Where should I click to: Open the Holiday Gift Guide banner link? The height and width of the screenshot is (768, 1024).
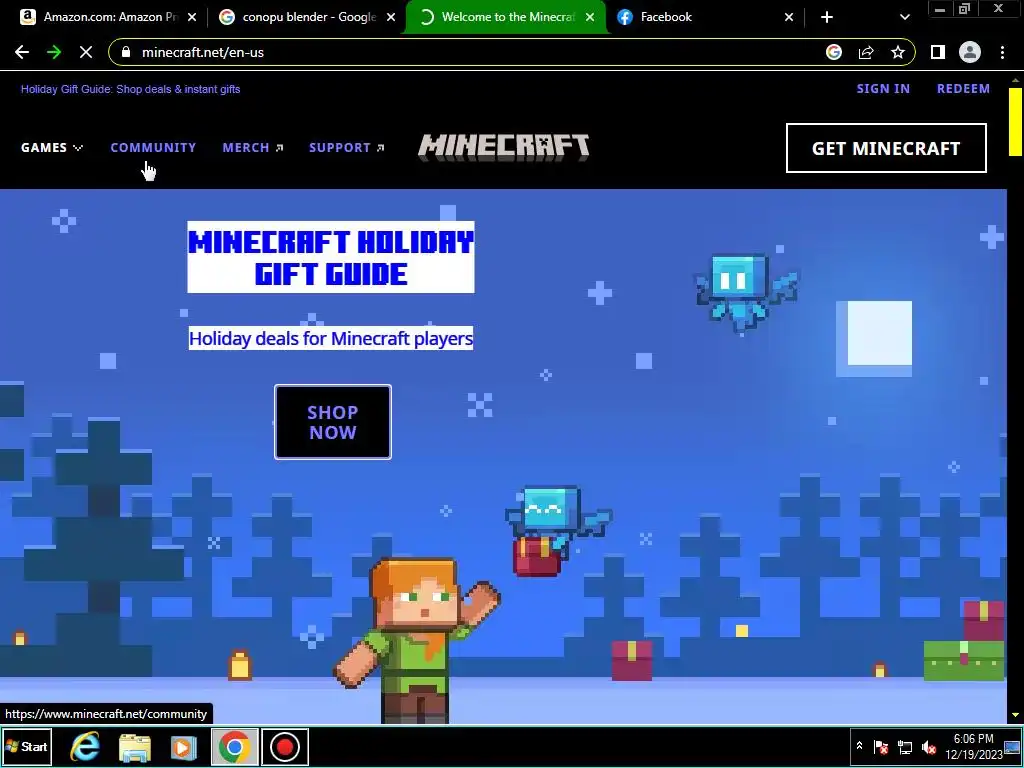pyautogui.click(x=131, y=89)
